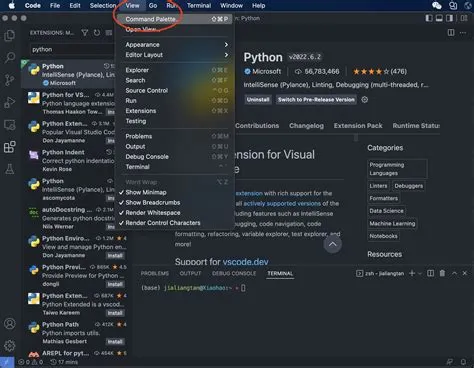Select Testing in the View menu

click(x=174, y=121)
